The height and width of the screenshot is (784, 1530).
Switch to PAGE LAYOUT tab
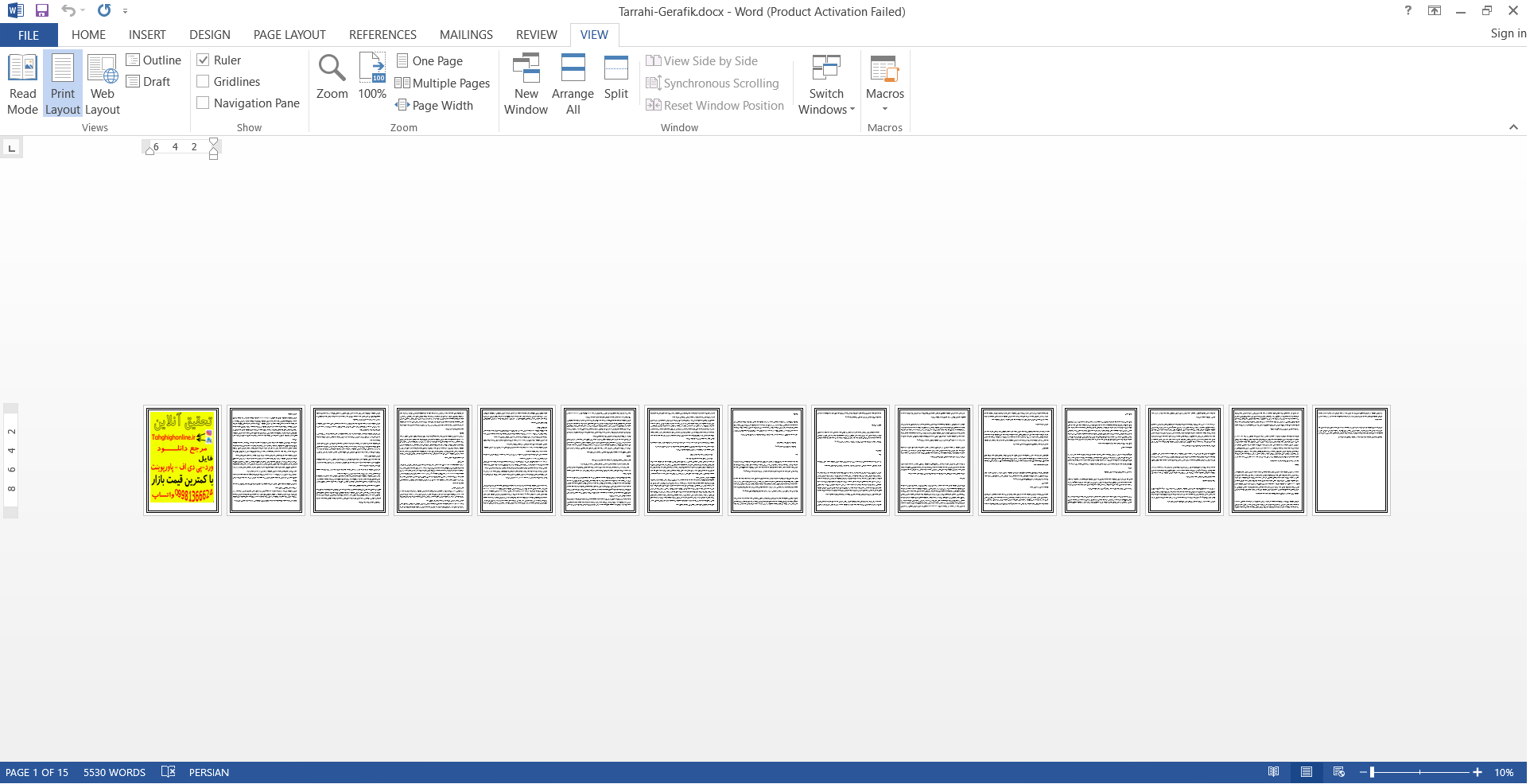(289, 35)
